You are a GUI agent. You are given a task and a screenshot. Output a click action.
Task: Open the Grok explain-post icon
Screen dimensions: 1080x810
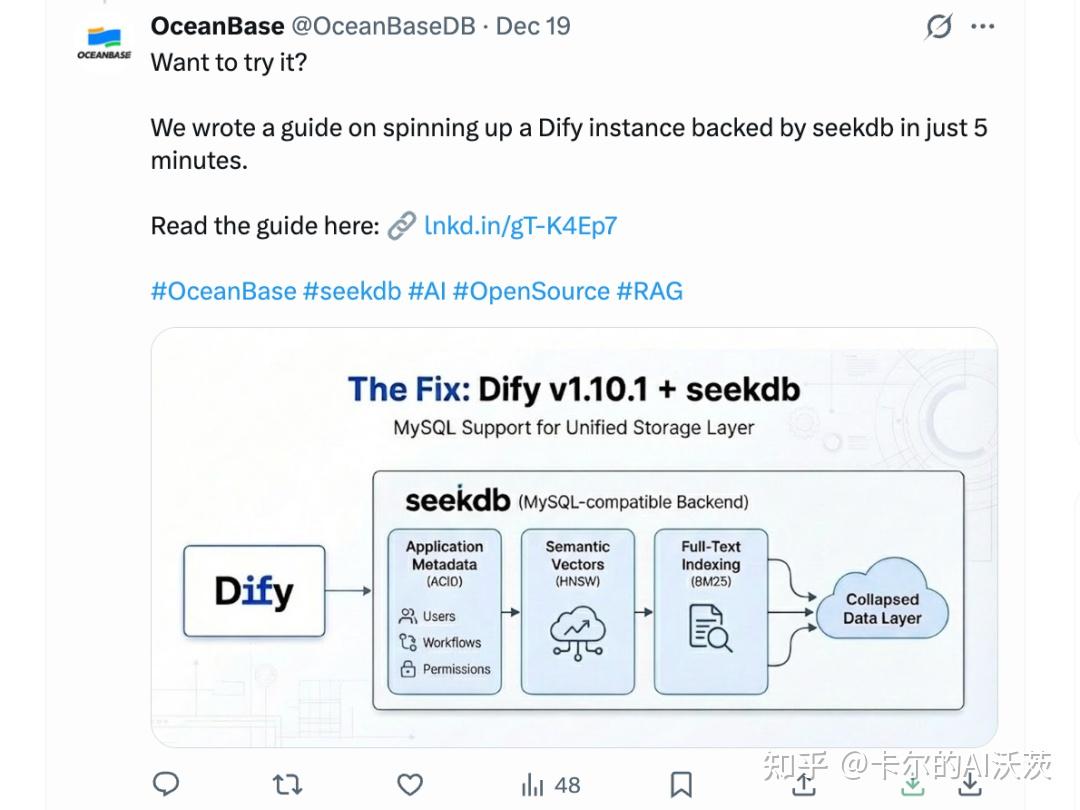tap(938, 26)
